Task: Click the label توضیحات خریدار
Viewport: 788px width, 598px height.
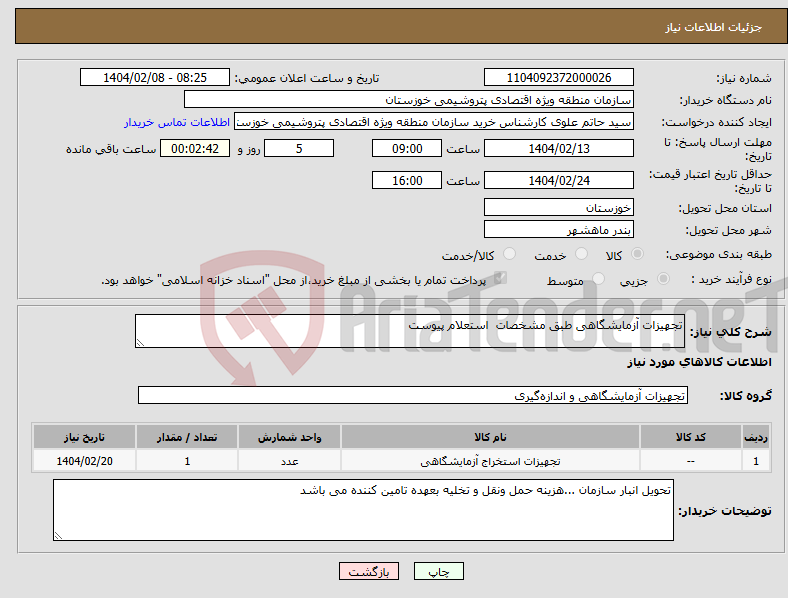Action: click(x=725, y=511)
